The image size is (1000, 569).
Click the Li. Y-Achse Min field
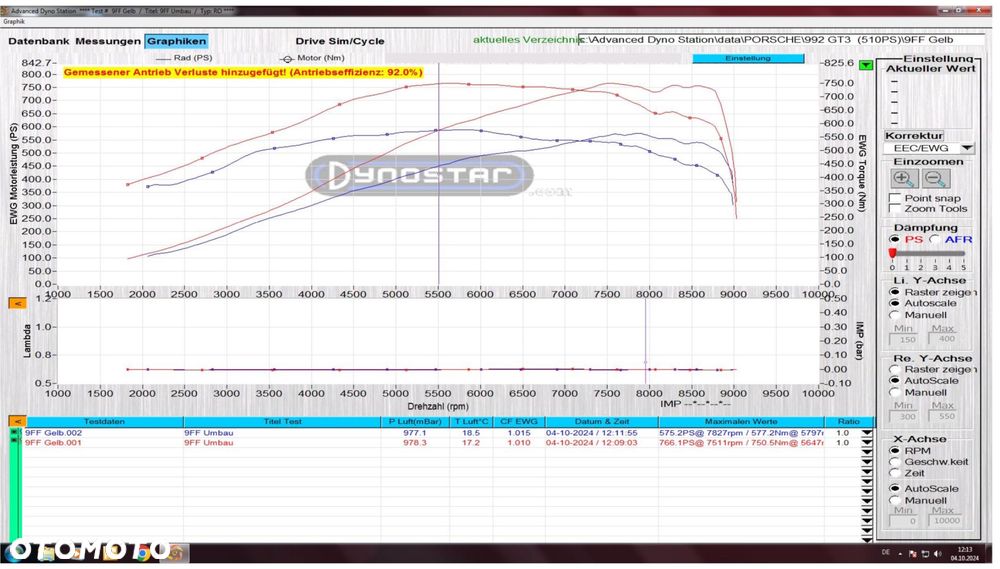coord(903,339)
